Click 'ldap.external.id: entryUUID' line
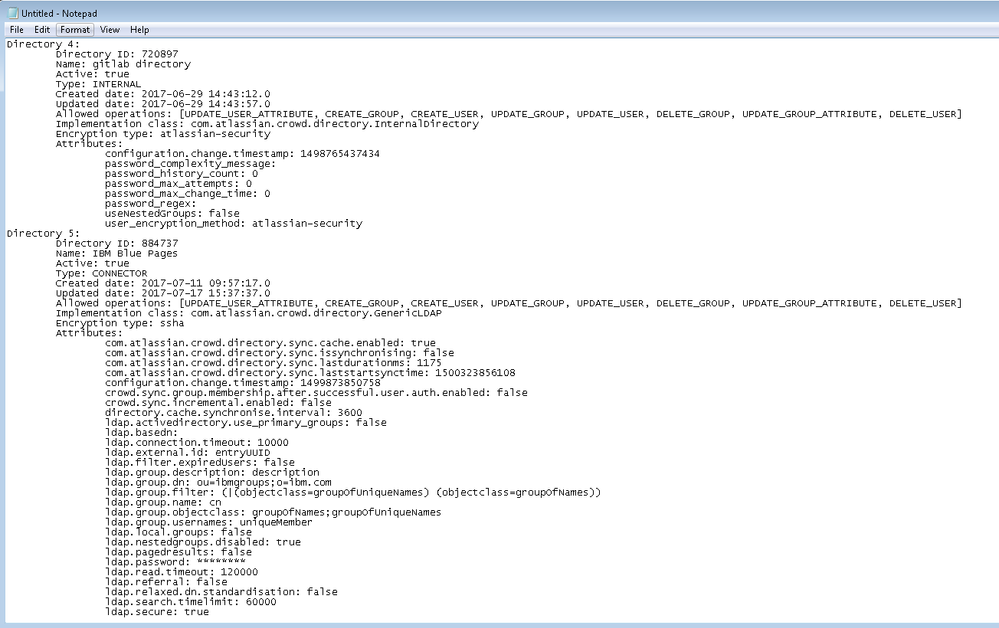Screen dimensions: 999x628 pos(187,452)
